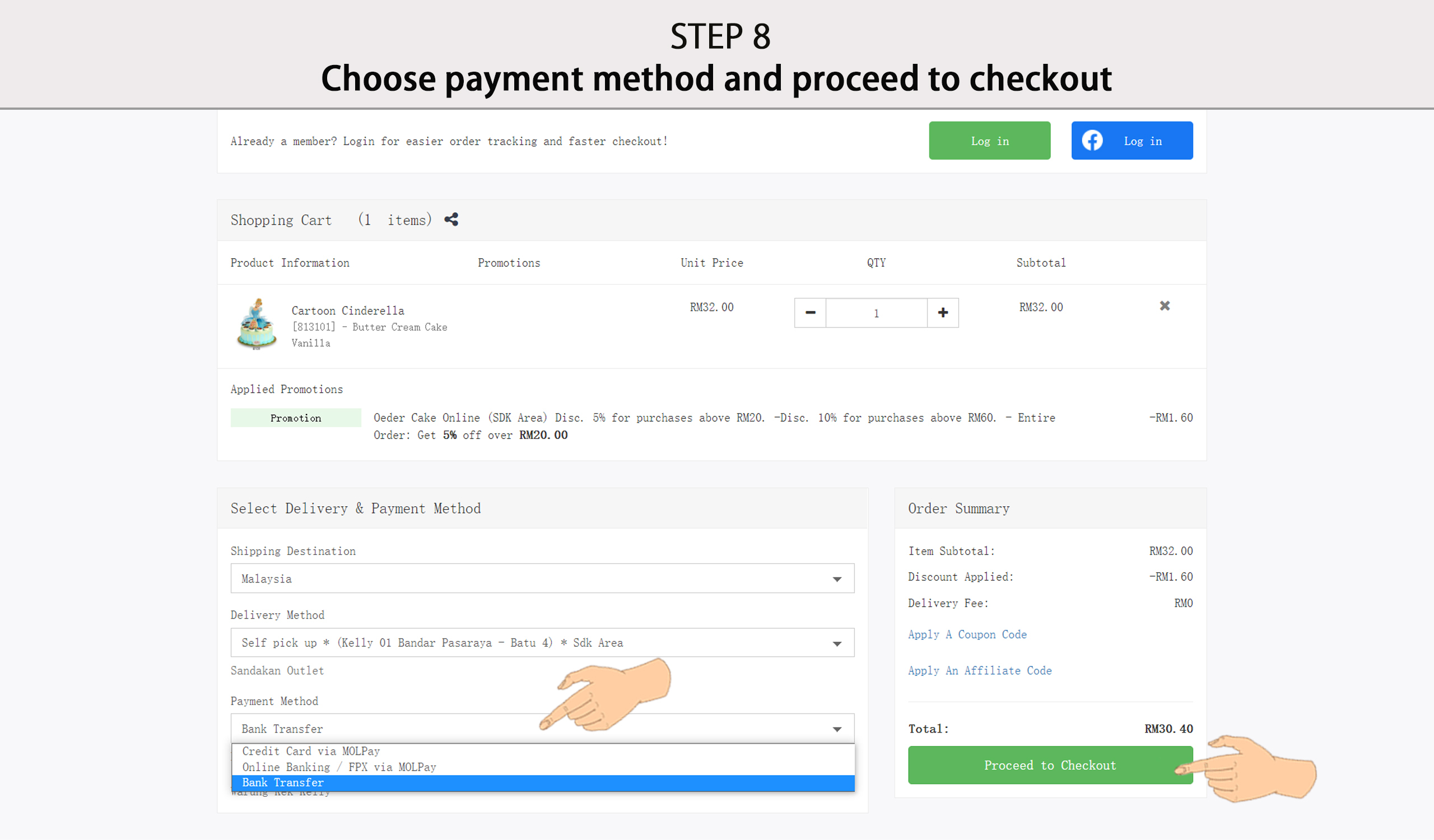Click the Facebook Log in button
This screenshot has height=840, width=1434.
tap(1132, 141)
